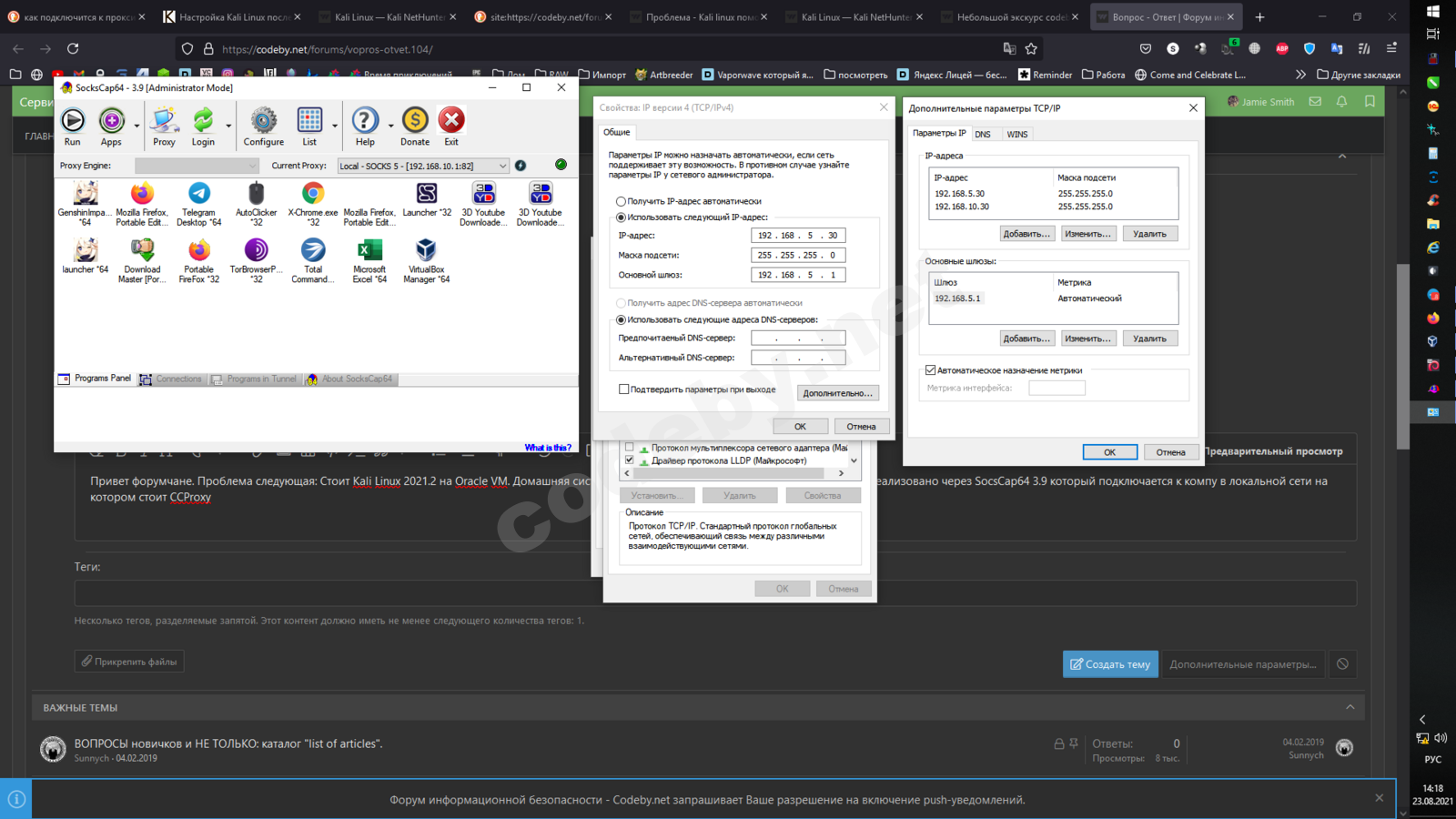Open the Apps tool in SocksCap64
The image size is (1456, 819).
pos(112,120)
